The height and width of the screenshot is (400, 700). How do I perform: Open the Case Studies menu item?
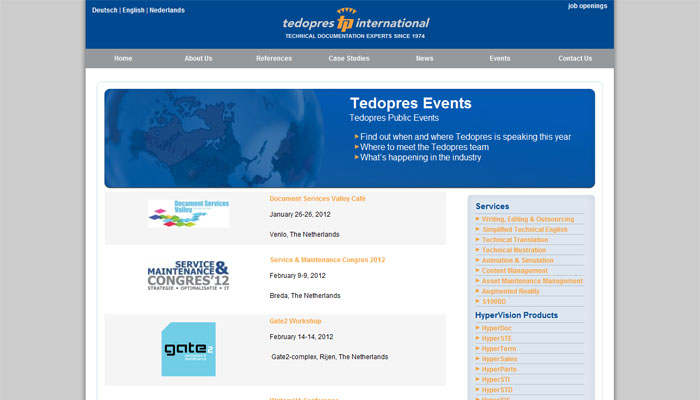349,58
